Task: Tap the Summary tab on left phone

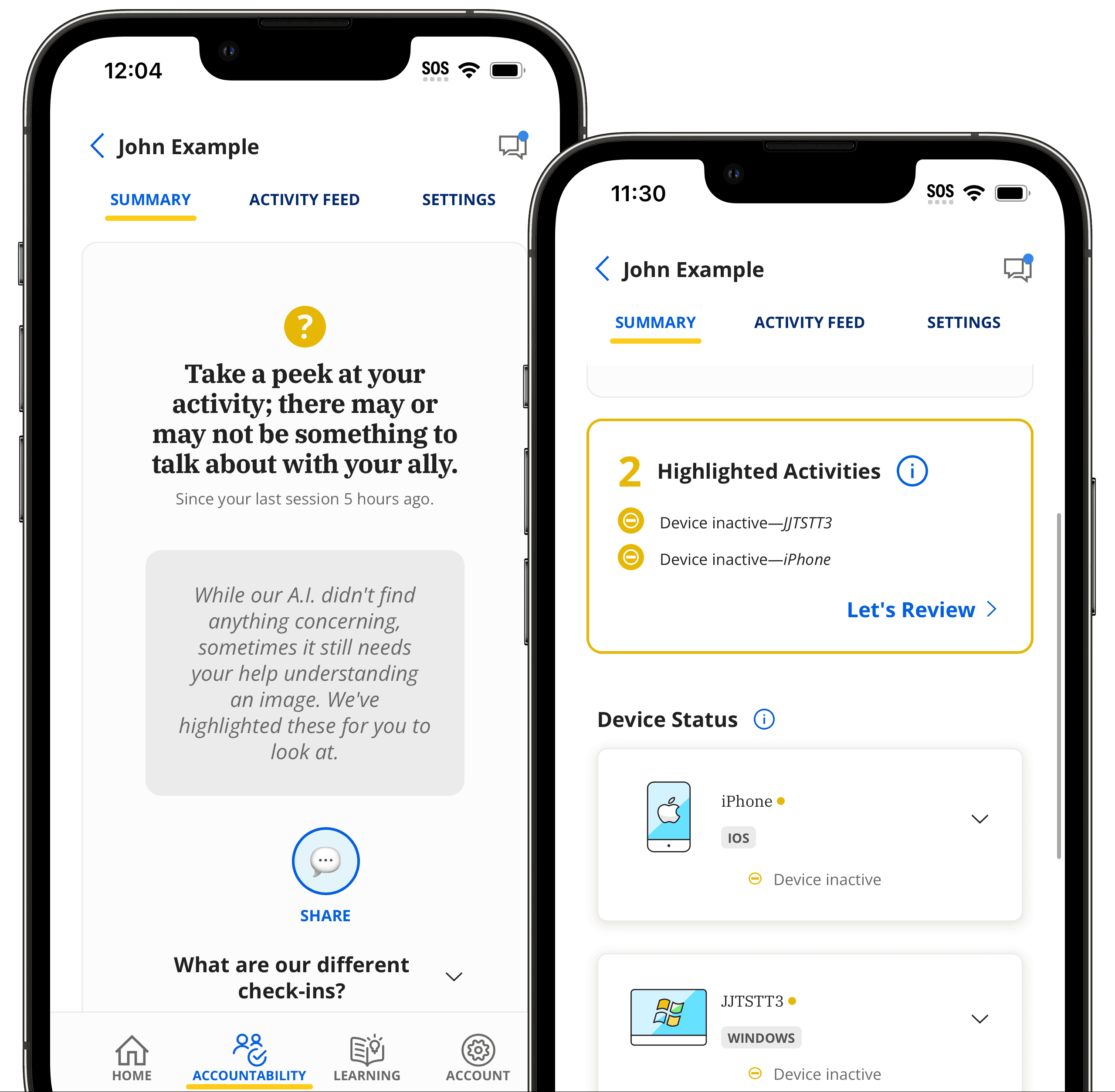Action: tap(152, 197)
